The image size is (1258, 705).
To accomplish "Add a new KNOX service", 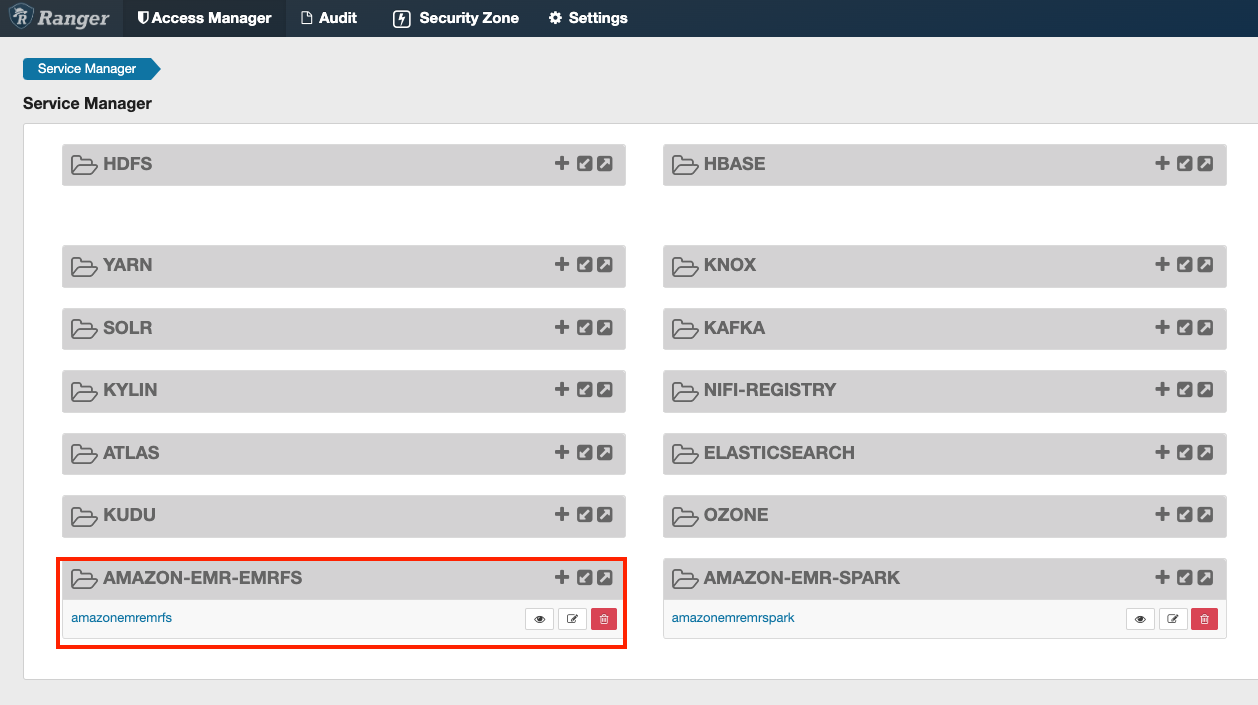I will [1162, 265].
